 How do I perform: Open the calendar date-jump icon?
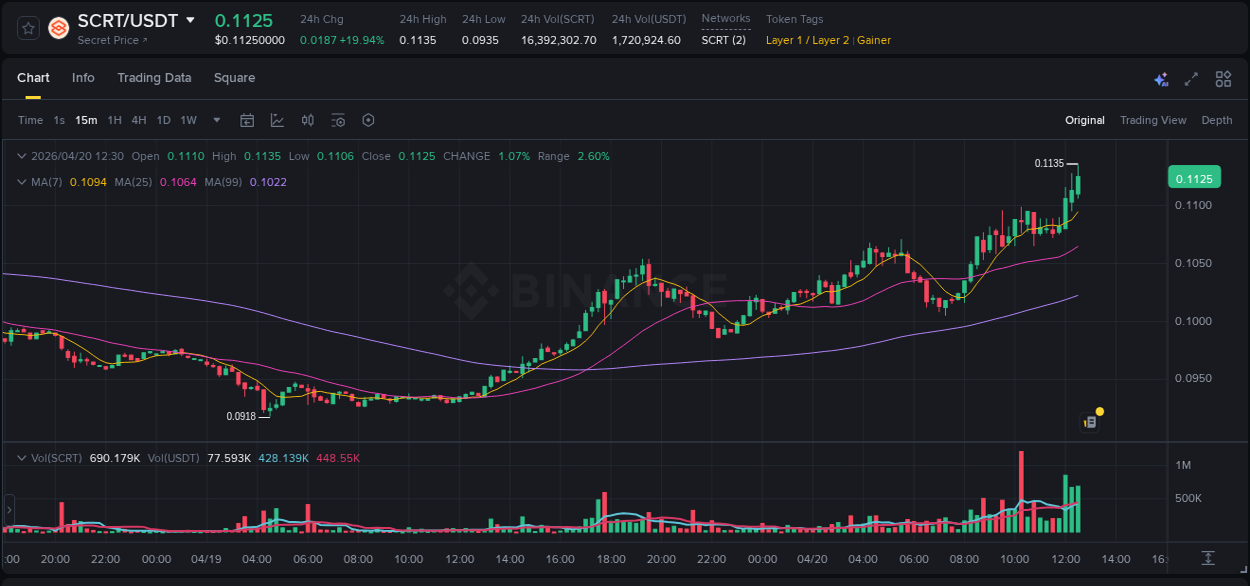247,120
